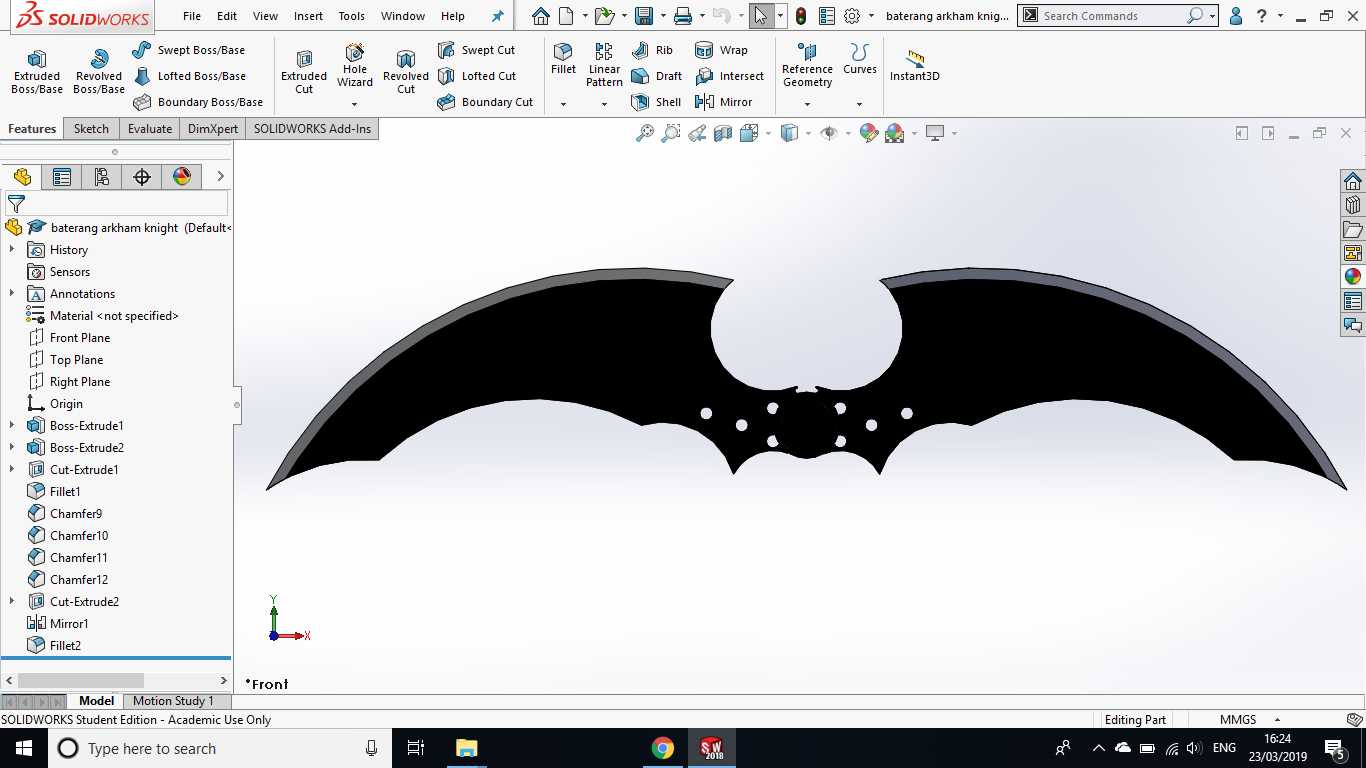Start an Extruded Cut
Screen dimensions: 1366x768
304,72
